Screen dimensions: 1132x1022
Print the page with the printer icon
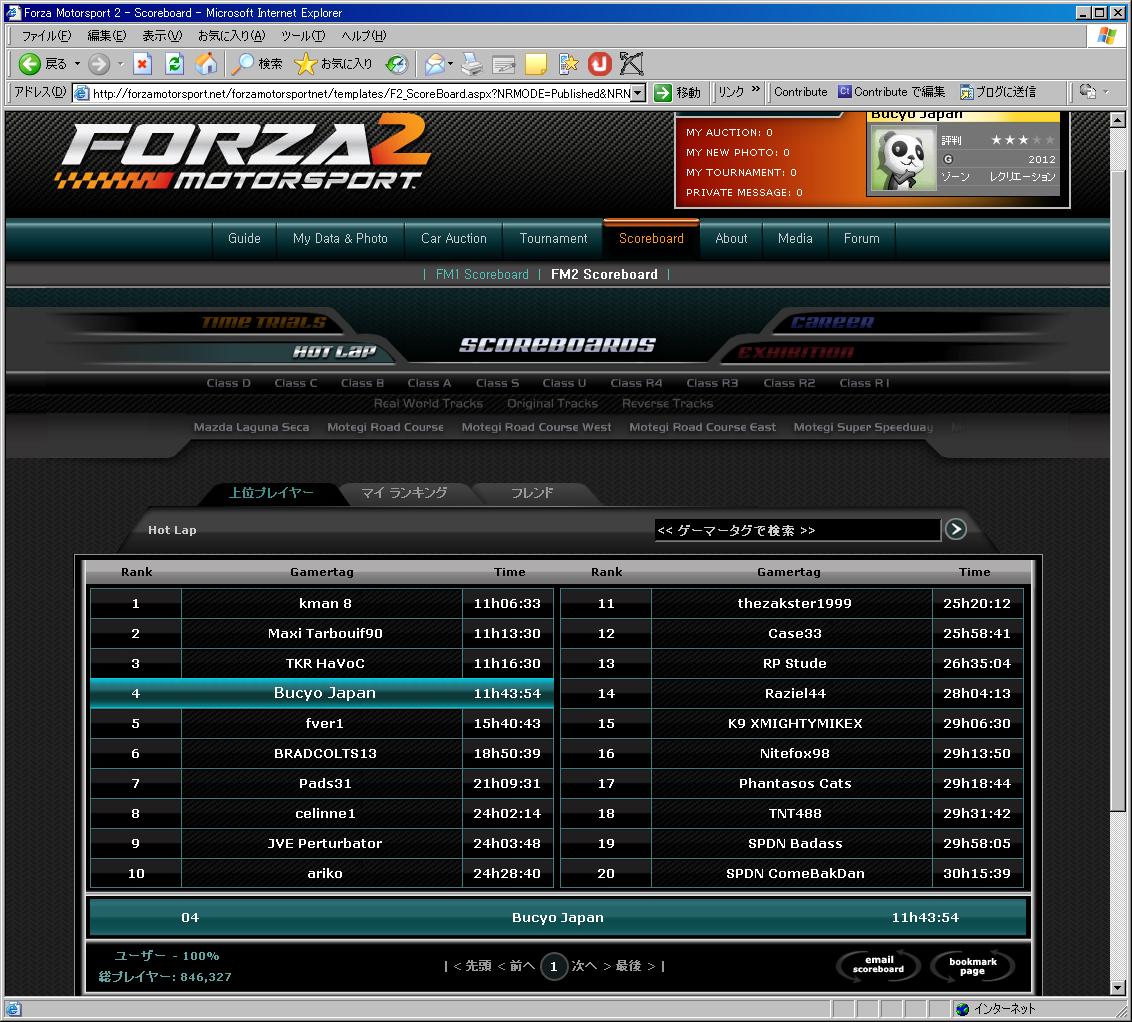[x=472, y=64]
